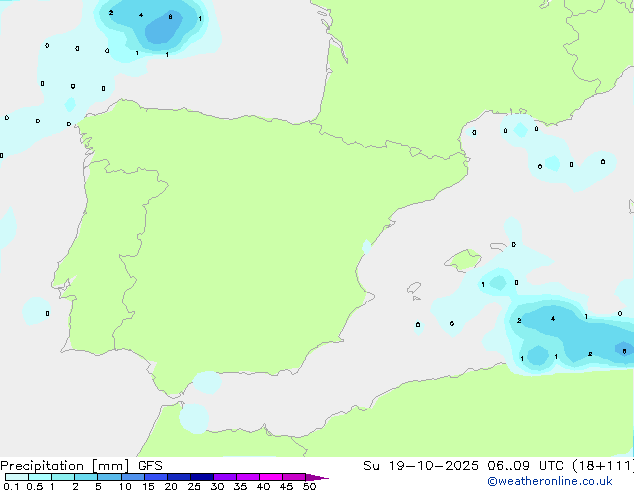The height and width of the screenshot is (490, 634).
Task: Select the 30 mm purple legend swatch
Action: point(225,477)
